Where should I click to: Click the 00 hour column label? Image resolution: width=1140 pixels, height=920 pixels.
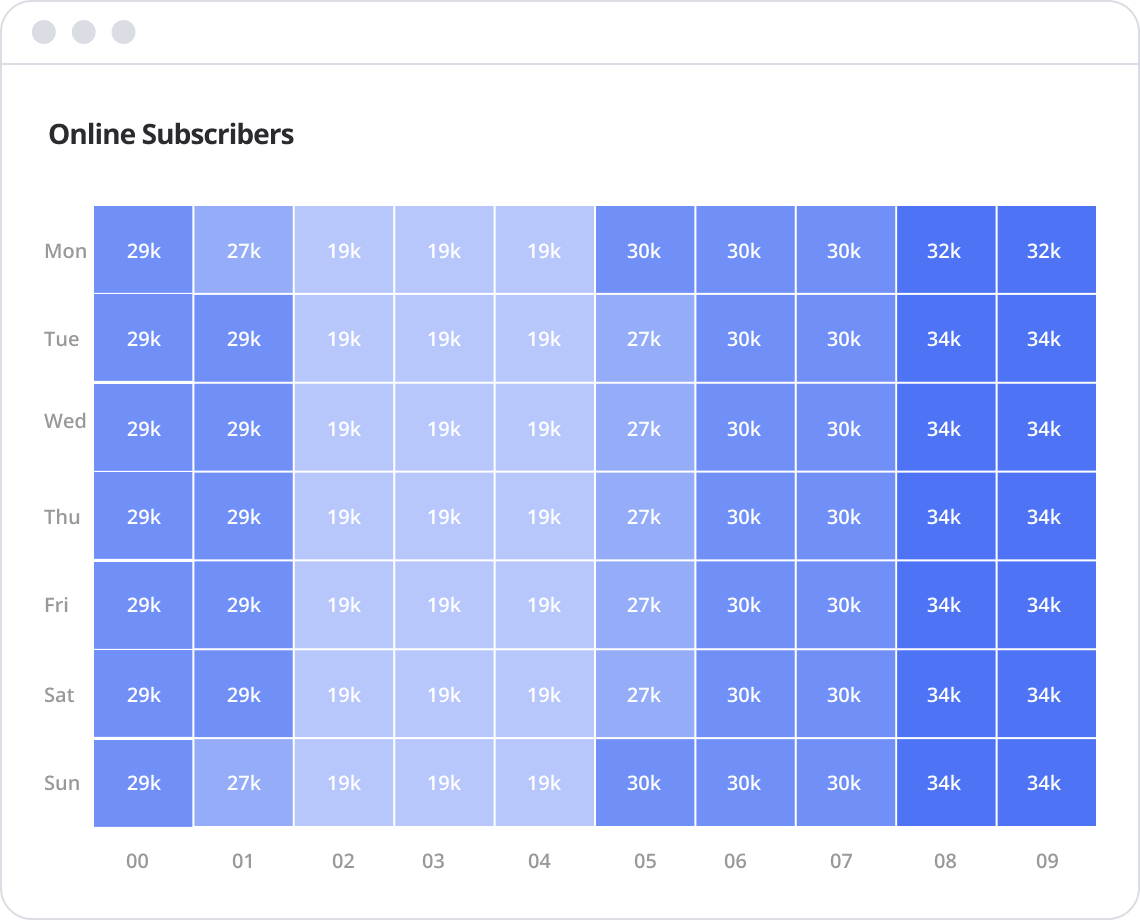[138, 861]
